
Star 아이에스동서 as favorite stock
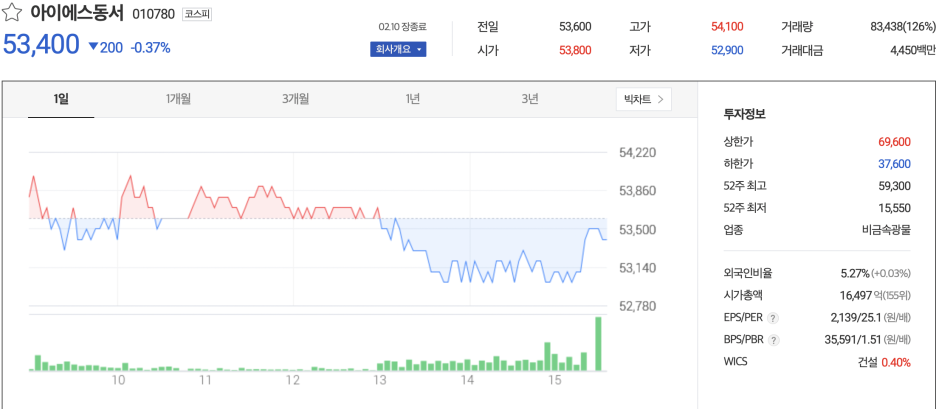(x=13, y=13)
